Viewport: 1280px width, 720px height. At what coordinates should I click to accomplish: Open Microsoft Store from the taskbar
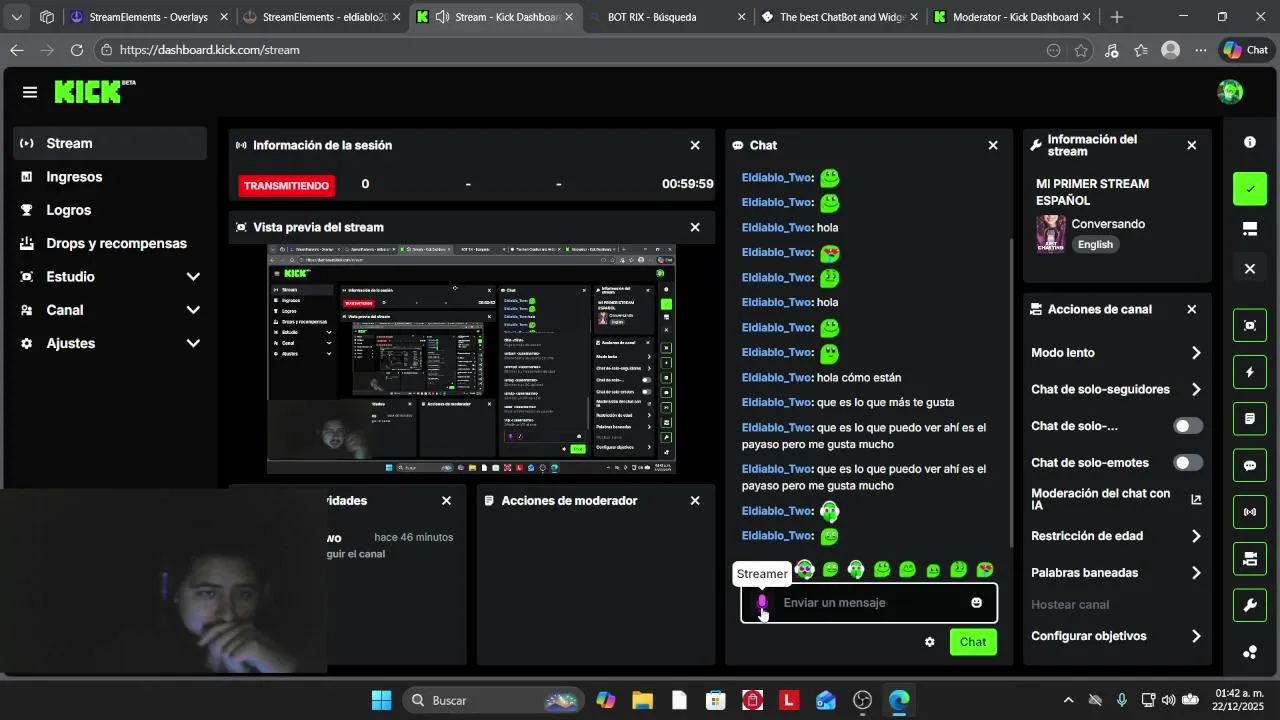coord(715,700)
